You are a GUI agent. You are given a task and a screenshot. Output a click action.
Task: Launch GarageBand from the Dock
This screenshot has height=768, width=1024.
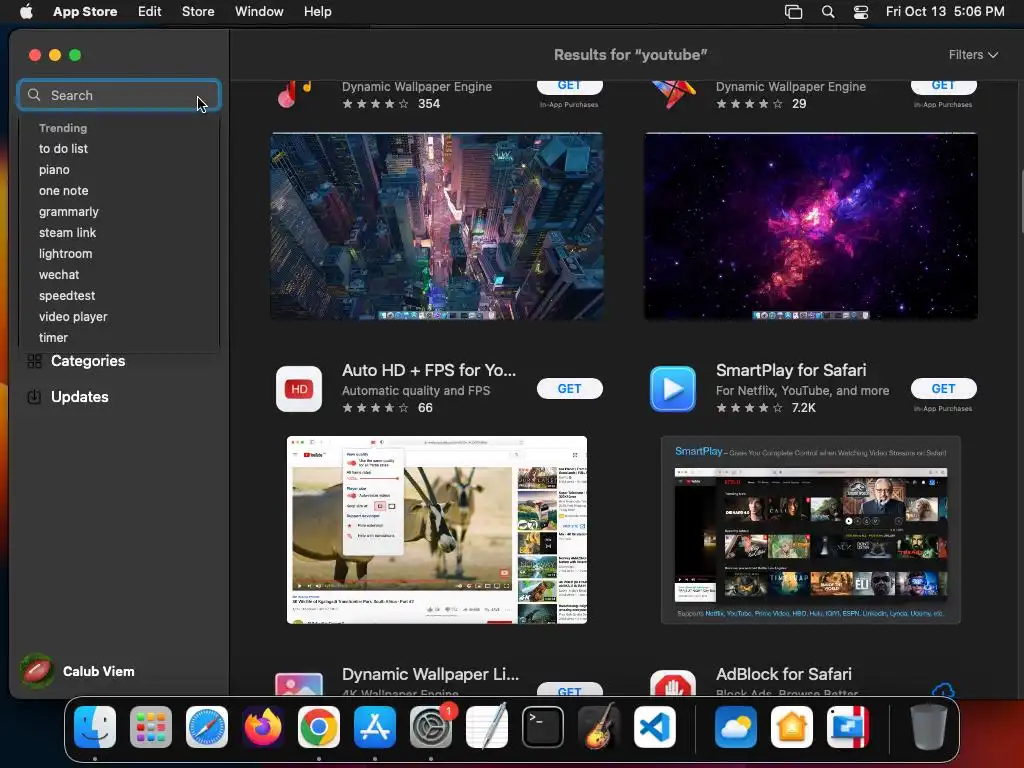point(599,727)
